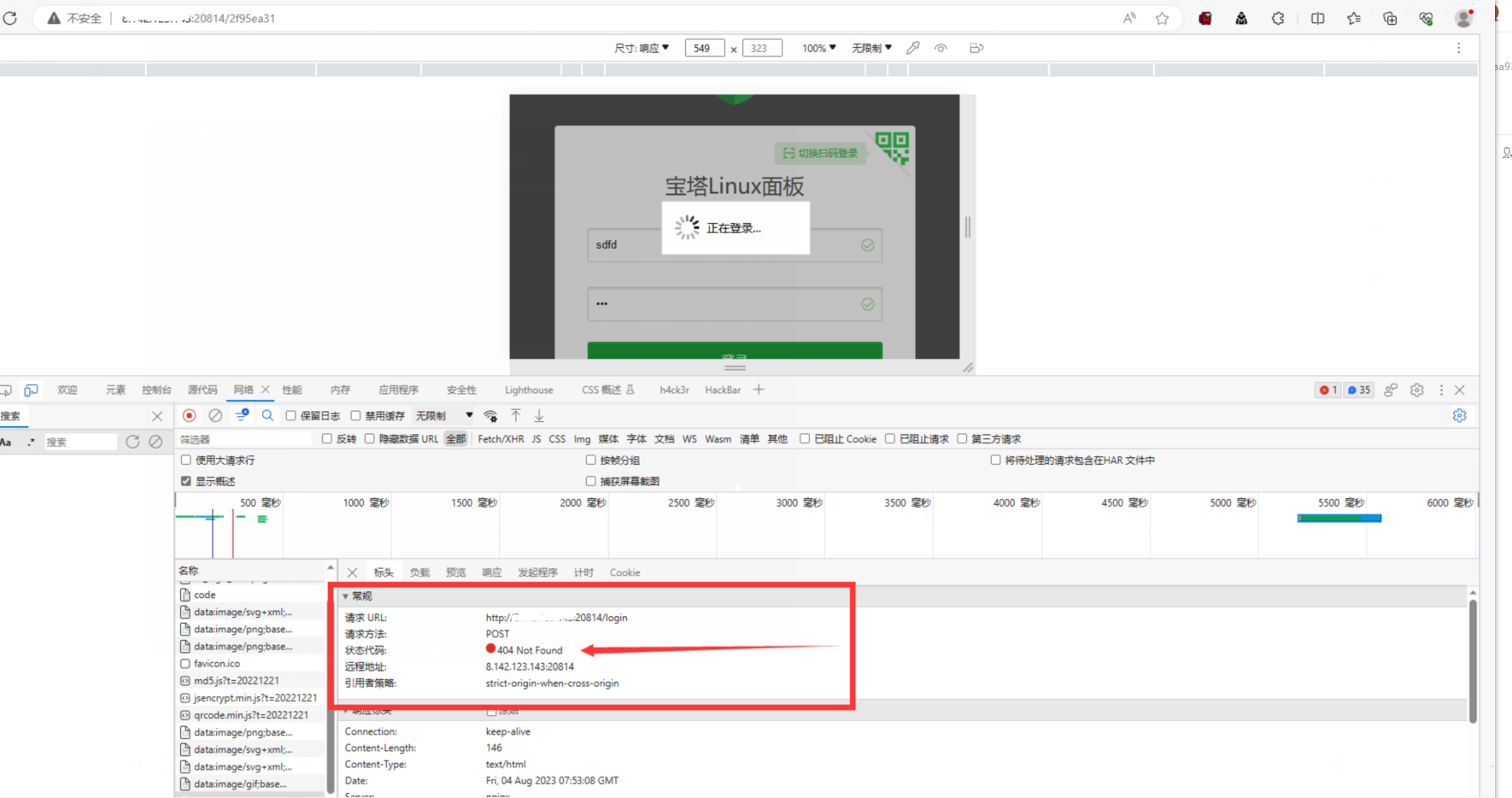Click import HAR upload arrow icon
The height and width of the screenshot is (798, 1512).
tap(516, 415)
